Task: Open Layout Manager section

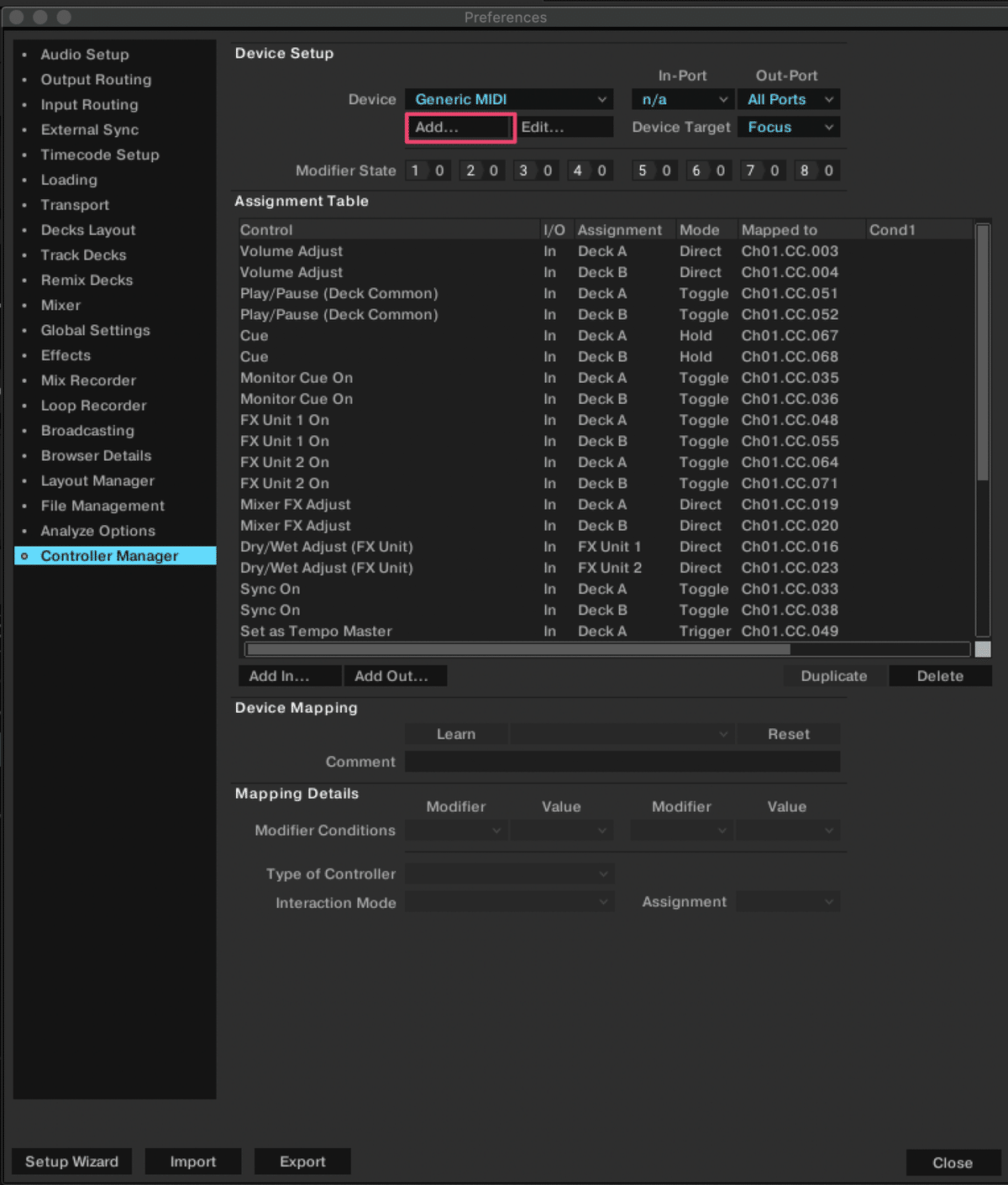Action: (x=97, y=481)
